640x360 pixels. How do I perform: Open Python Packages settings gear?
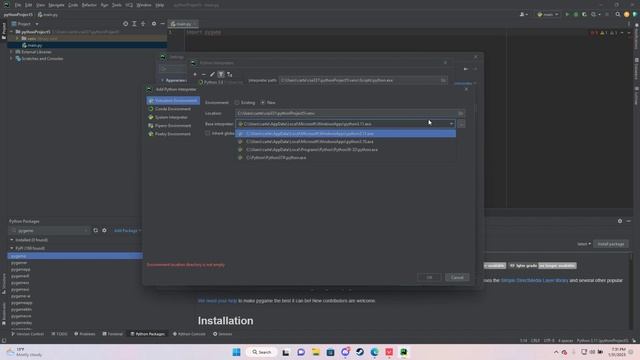click(104, 231)
